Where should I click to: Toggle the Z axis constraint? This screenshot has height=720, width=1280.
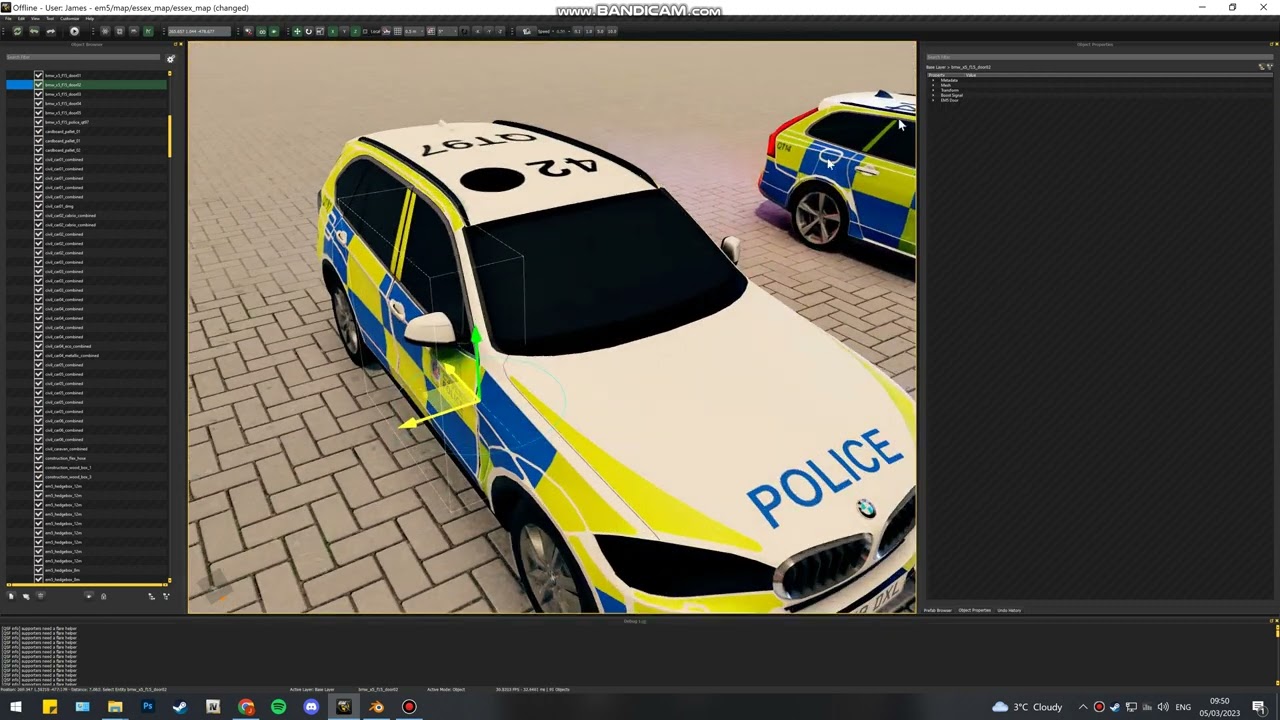pyautogui.click(x=355, y=31)
